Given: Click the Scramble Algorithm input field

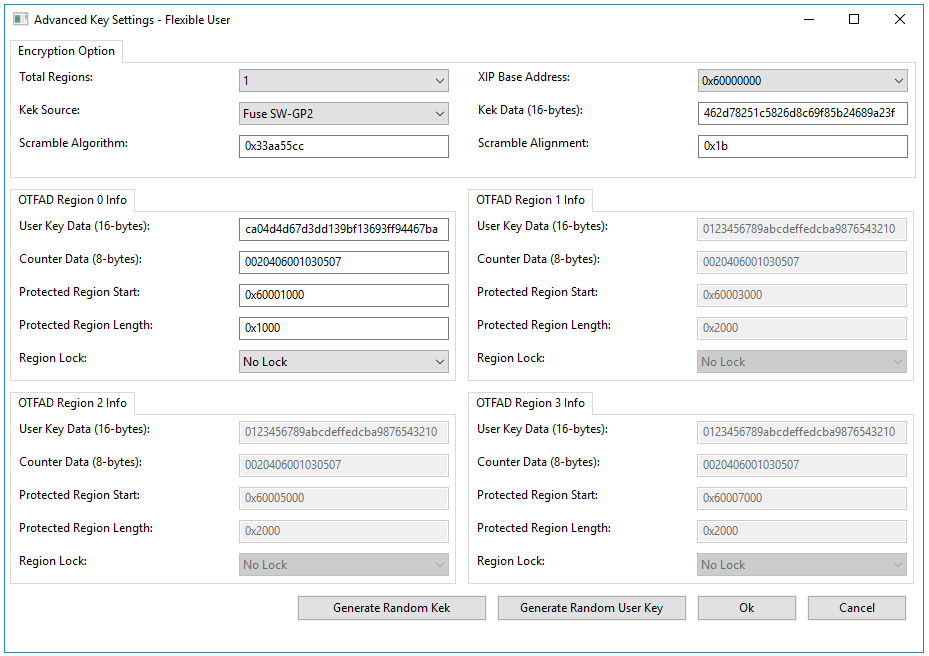Looking at the screenshot, I should pyautogui.click(x=343, y=146).
